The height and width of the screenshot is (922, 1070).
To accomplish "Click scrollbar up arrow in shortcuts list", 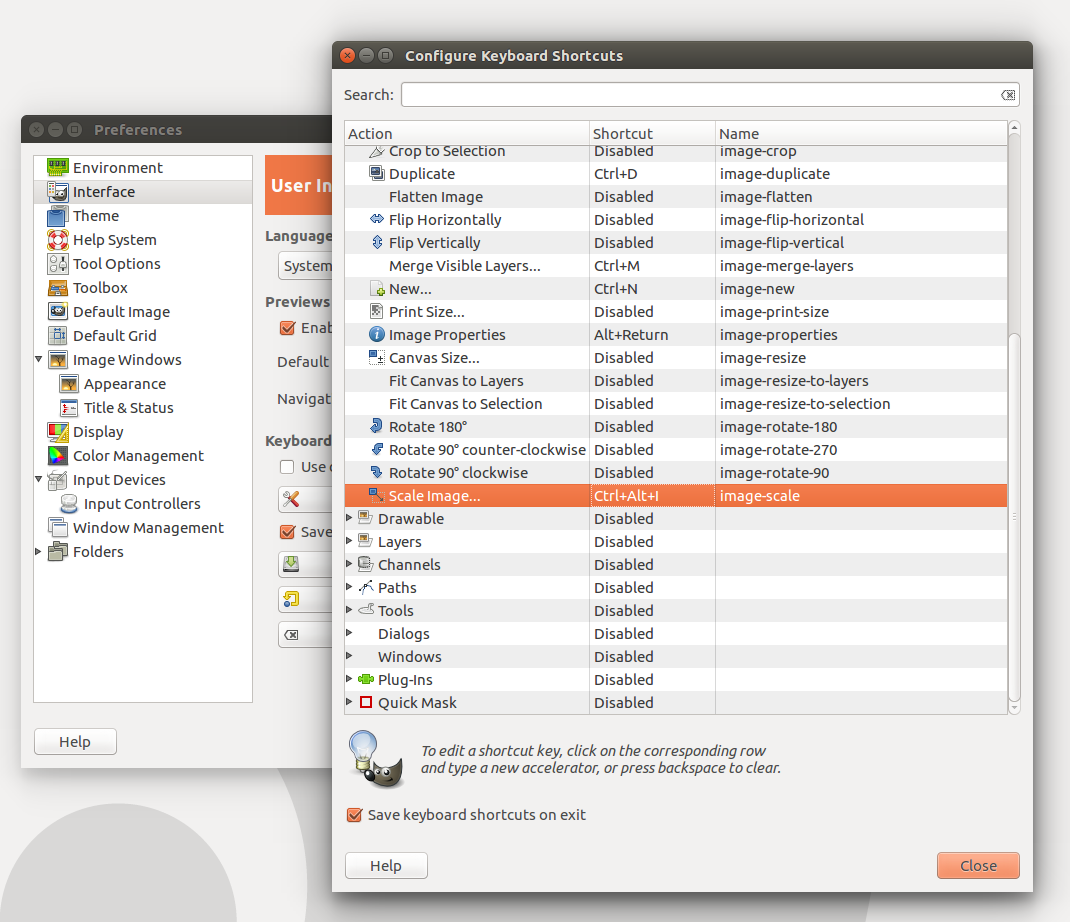I will click(x=1014, y=128).
